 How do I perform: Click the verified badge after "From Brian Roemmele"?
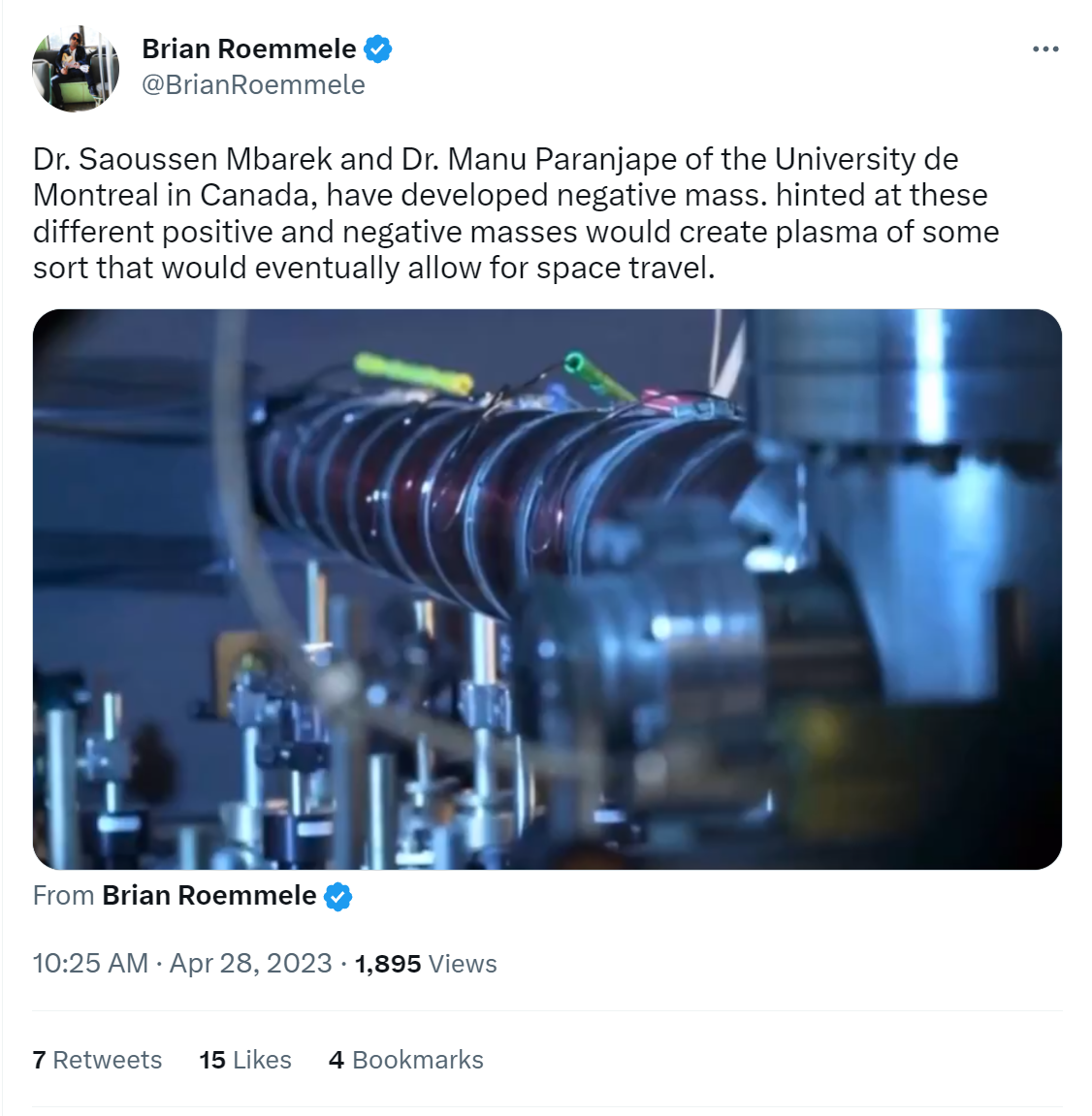(x=338, y=896)
